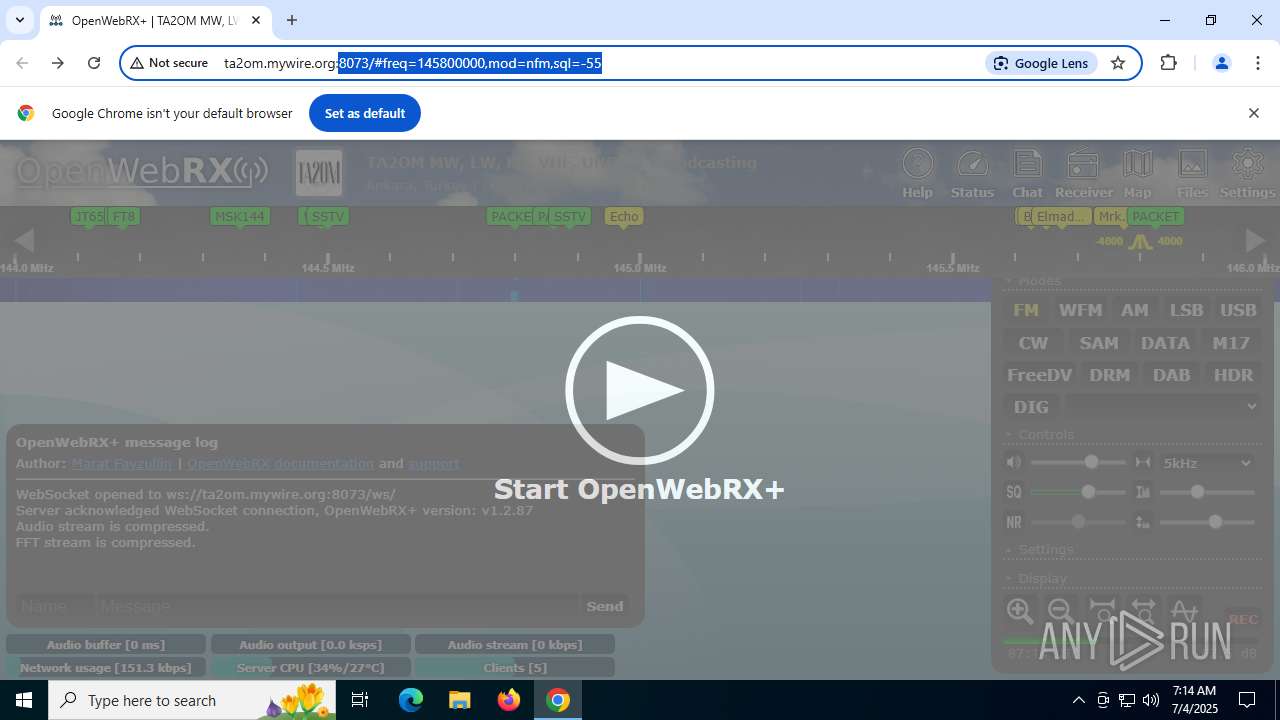Select LSB modulation mode
Image resolution: width=1280 pixels, height=720 pixels.
(1186, 310)
